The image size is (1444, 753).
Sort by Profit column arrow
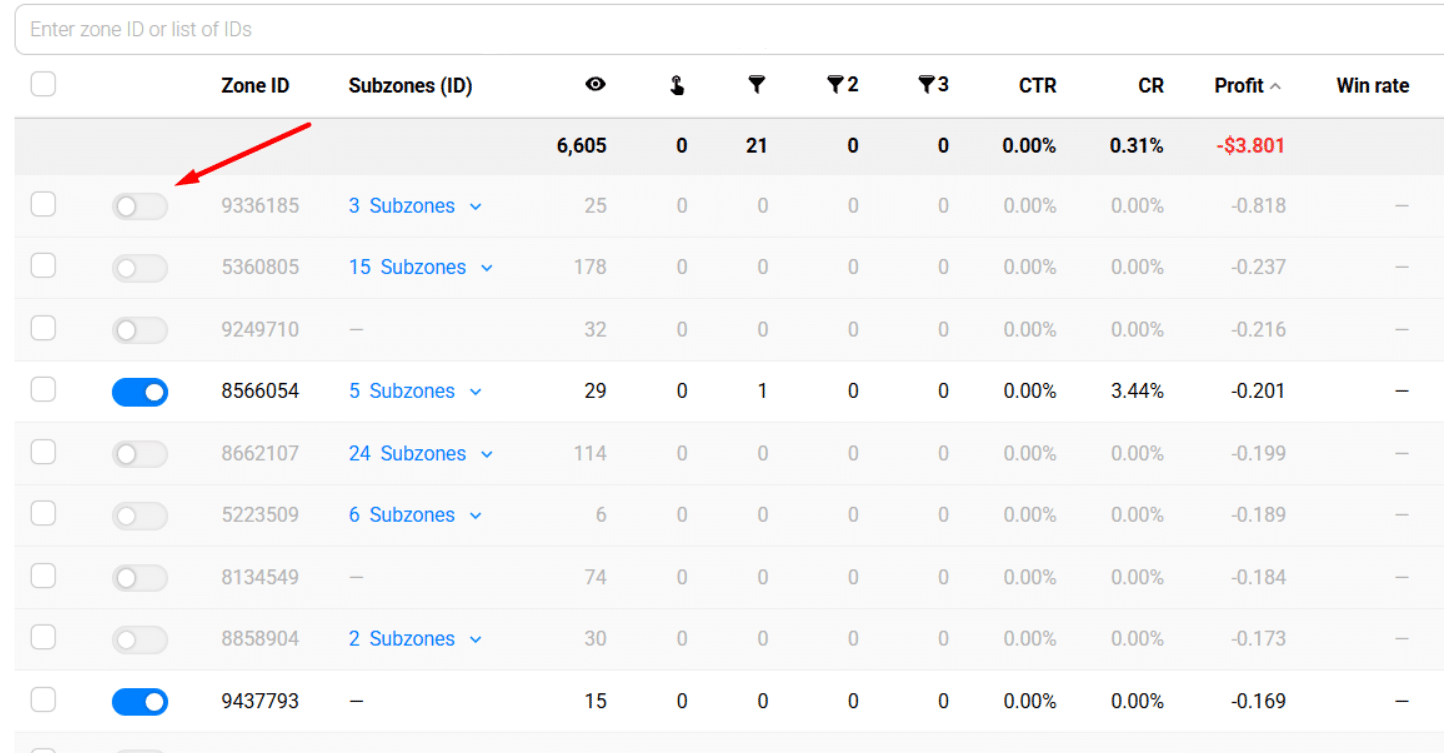click(x=1275, y=86)
